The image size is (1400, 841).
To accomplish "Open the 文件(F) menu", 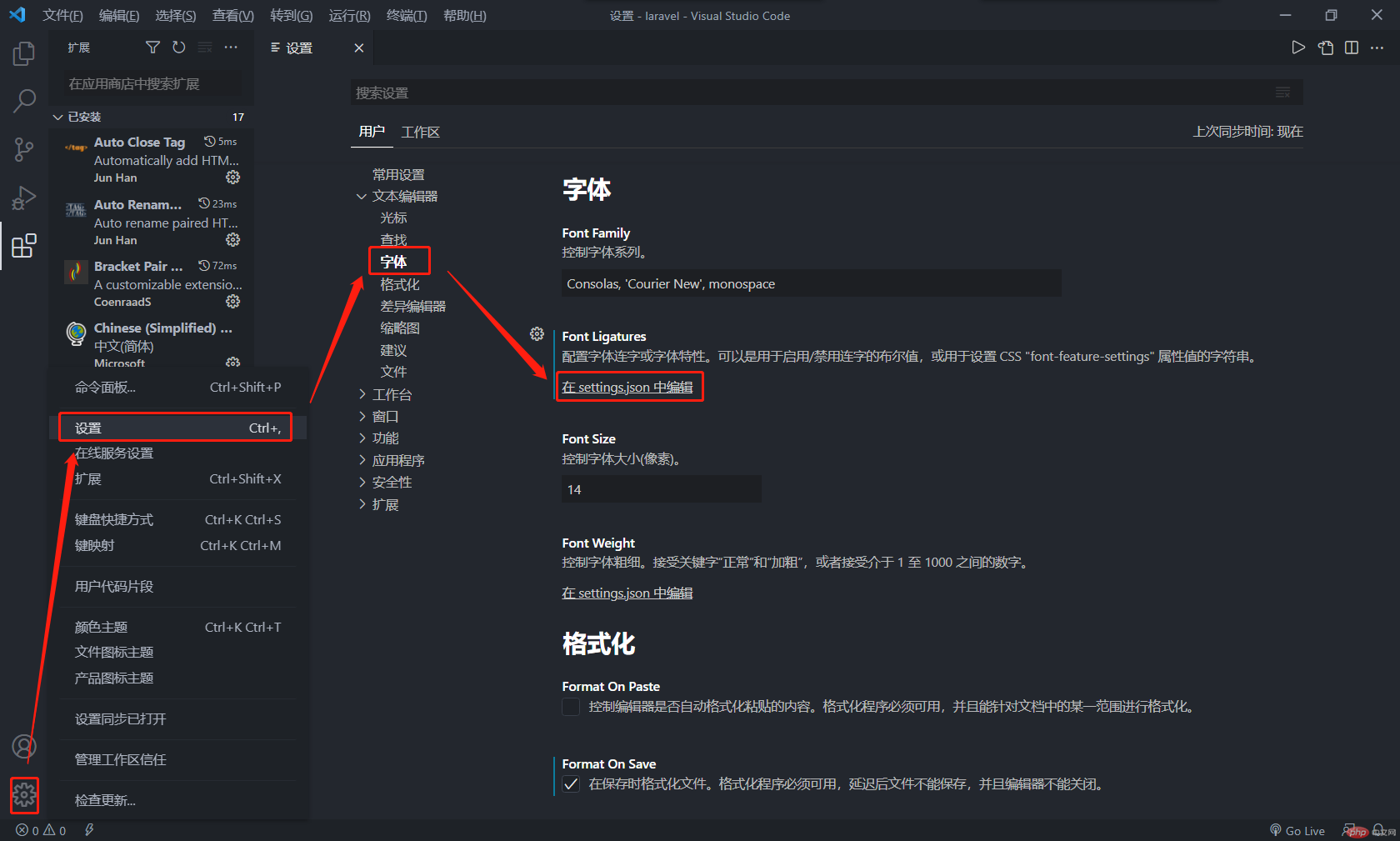I will [62, 16].
